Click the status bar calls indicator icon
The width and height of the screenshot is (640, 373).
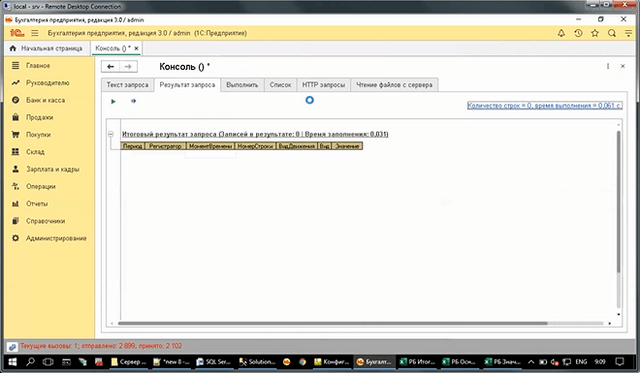click(x=12, y=347)
